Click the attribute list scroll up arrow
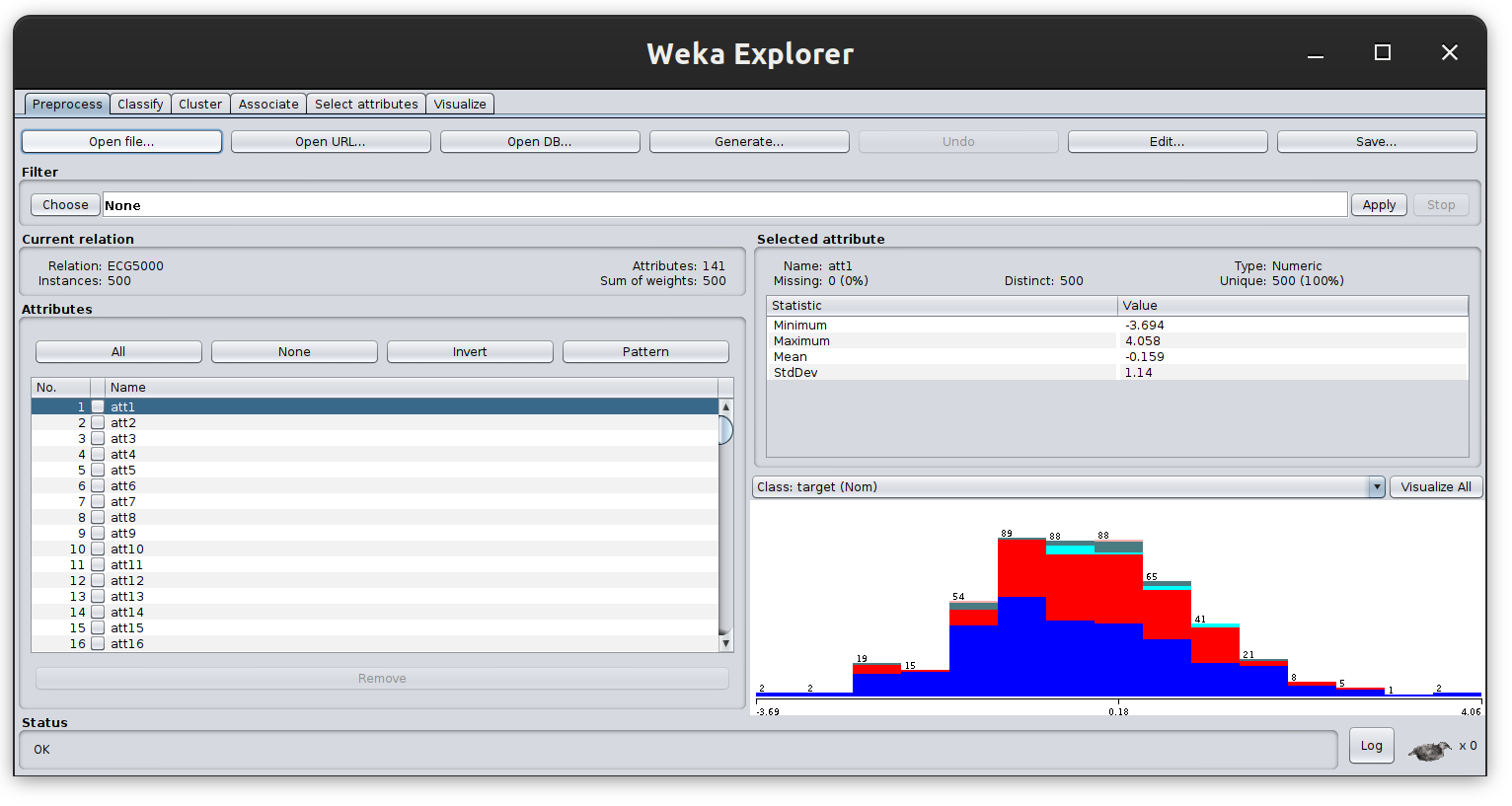1512x806 pixels. point(725,406)
